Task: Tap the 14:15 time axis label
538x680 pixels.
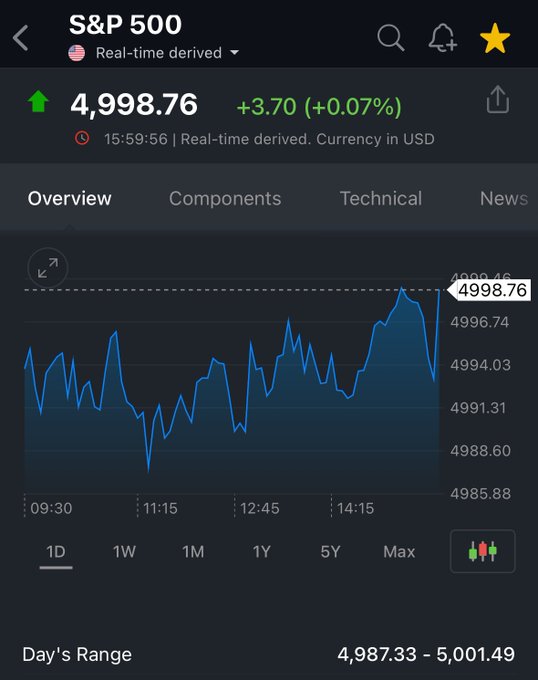Action: click(355, 508)
